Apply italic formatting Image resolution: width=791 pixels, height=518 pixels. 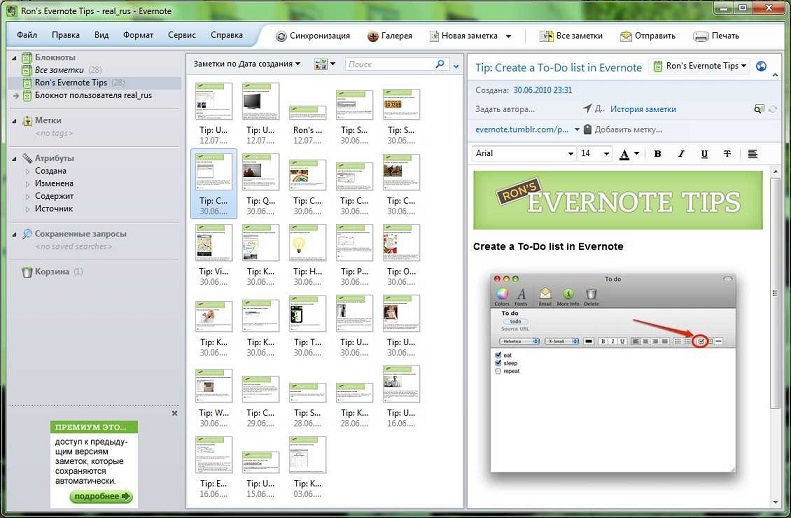coord(681,154)
